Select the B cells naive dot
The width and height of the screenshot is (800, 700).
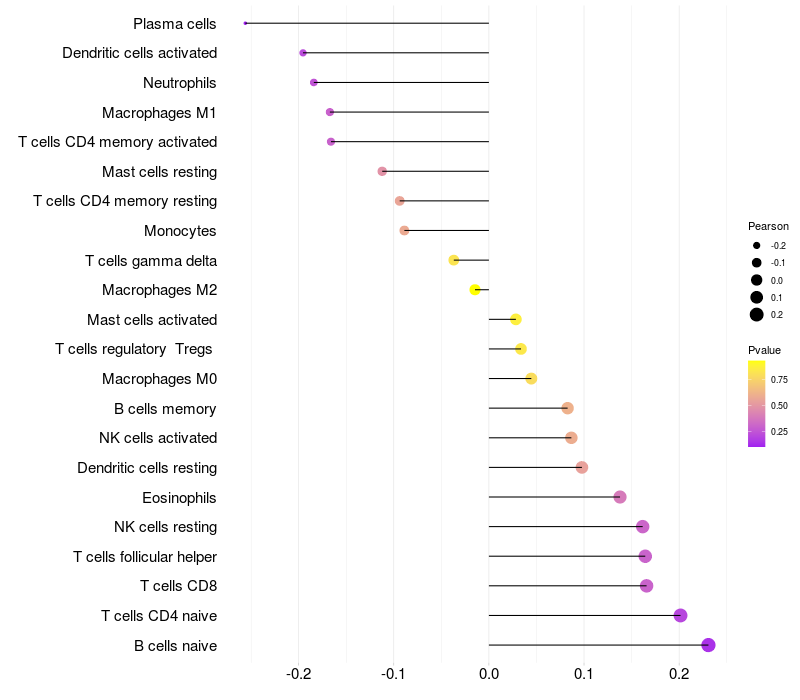tap(708, 645)
